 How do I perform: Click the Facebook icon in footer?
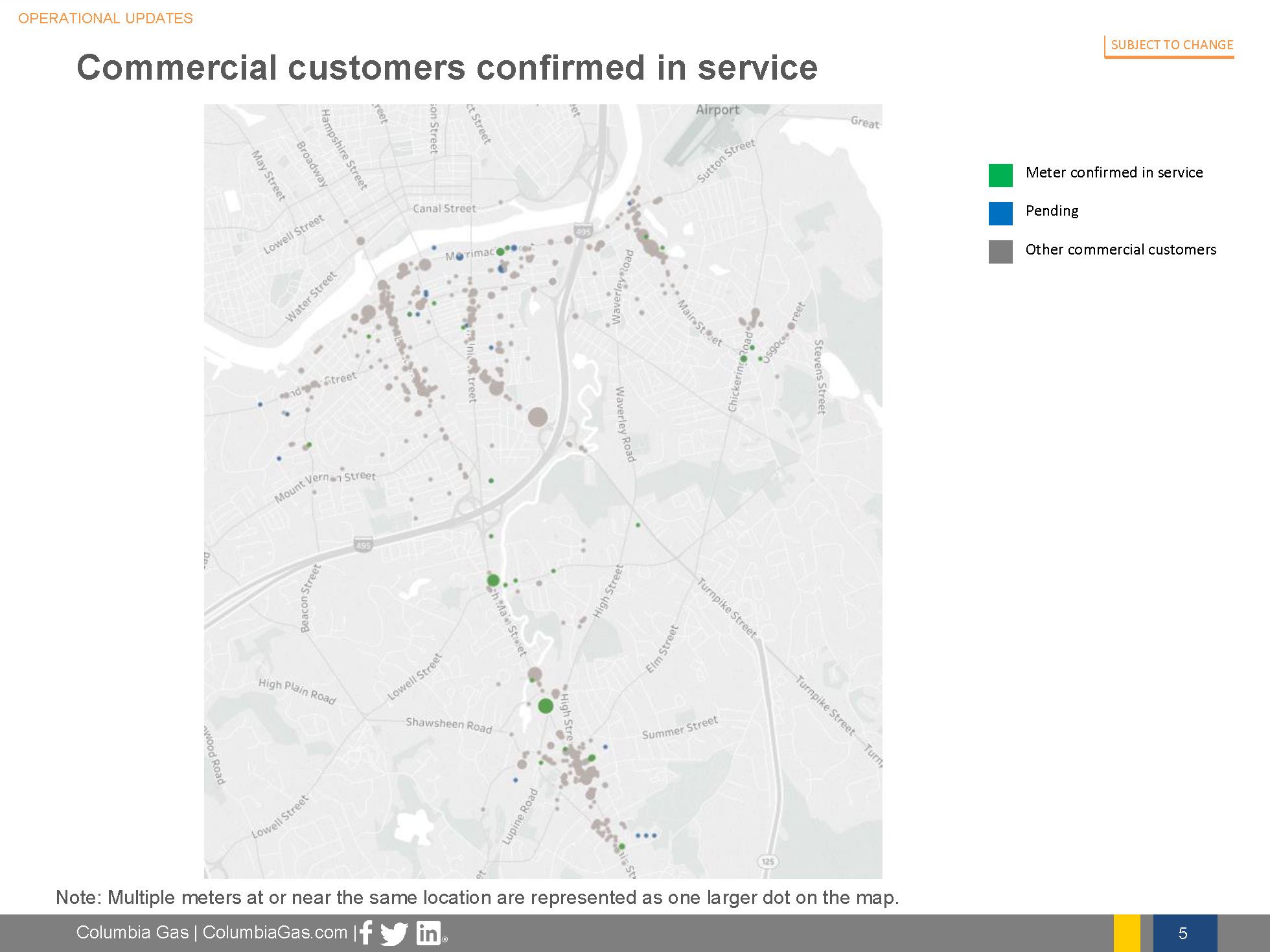tap(367, 933)
